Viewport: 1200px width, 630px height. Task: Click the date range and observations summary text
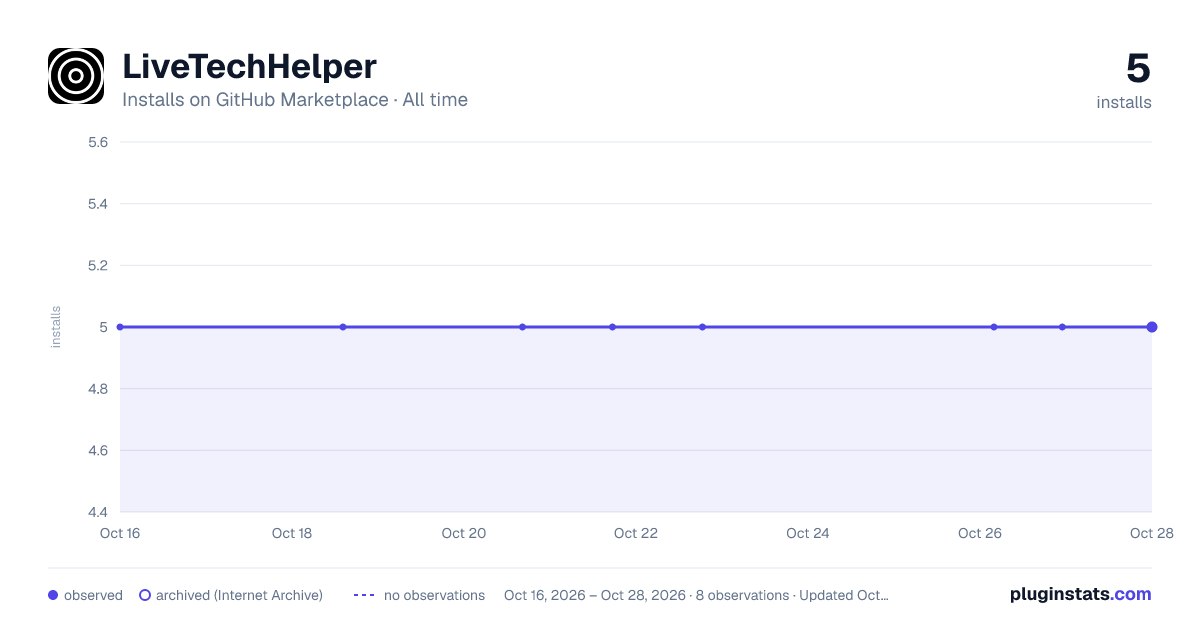click(x=696, y=595)
